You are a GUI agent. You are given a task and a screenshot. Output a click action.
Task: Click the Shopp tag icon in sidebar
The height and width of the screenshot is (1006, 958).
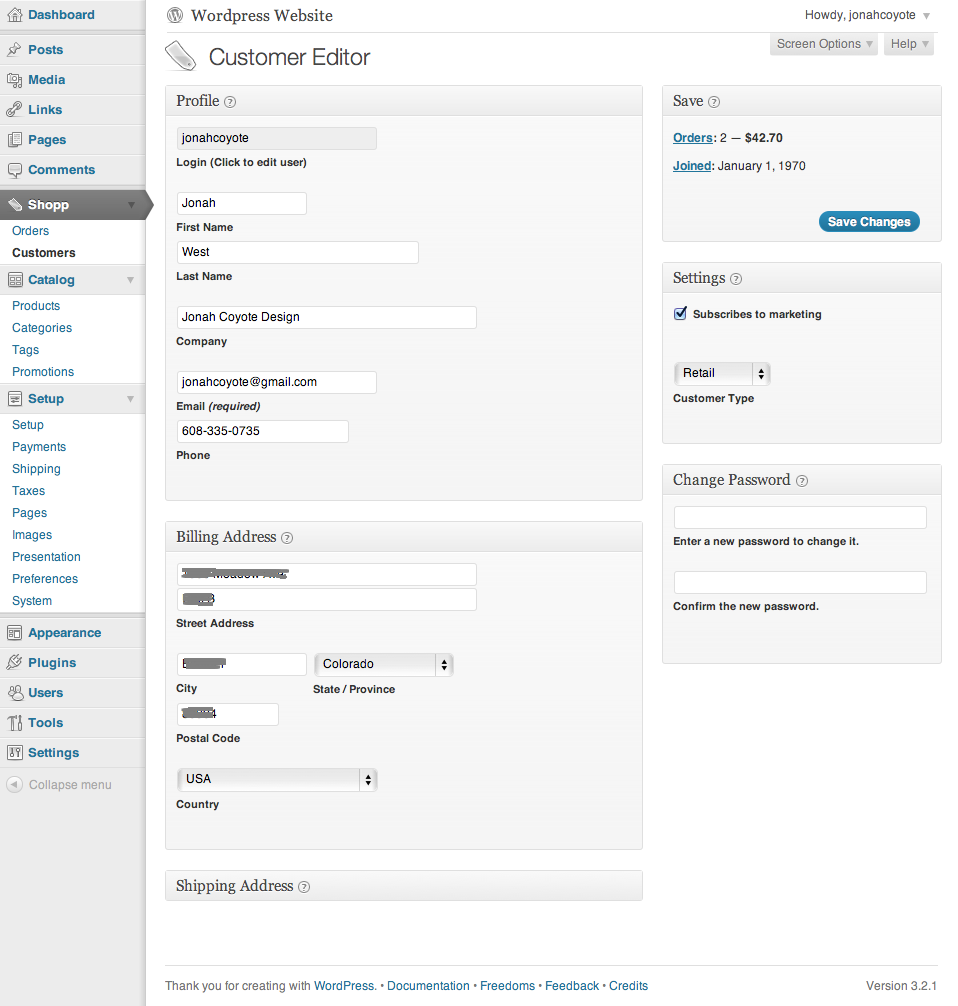14,205
